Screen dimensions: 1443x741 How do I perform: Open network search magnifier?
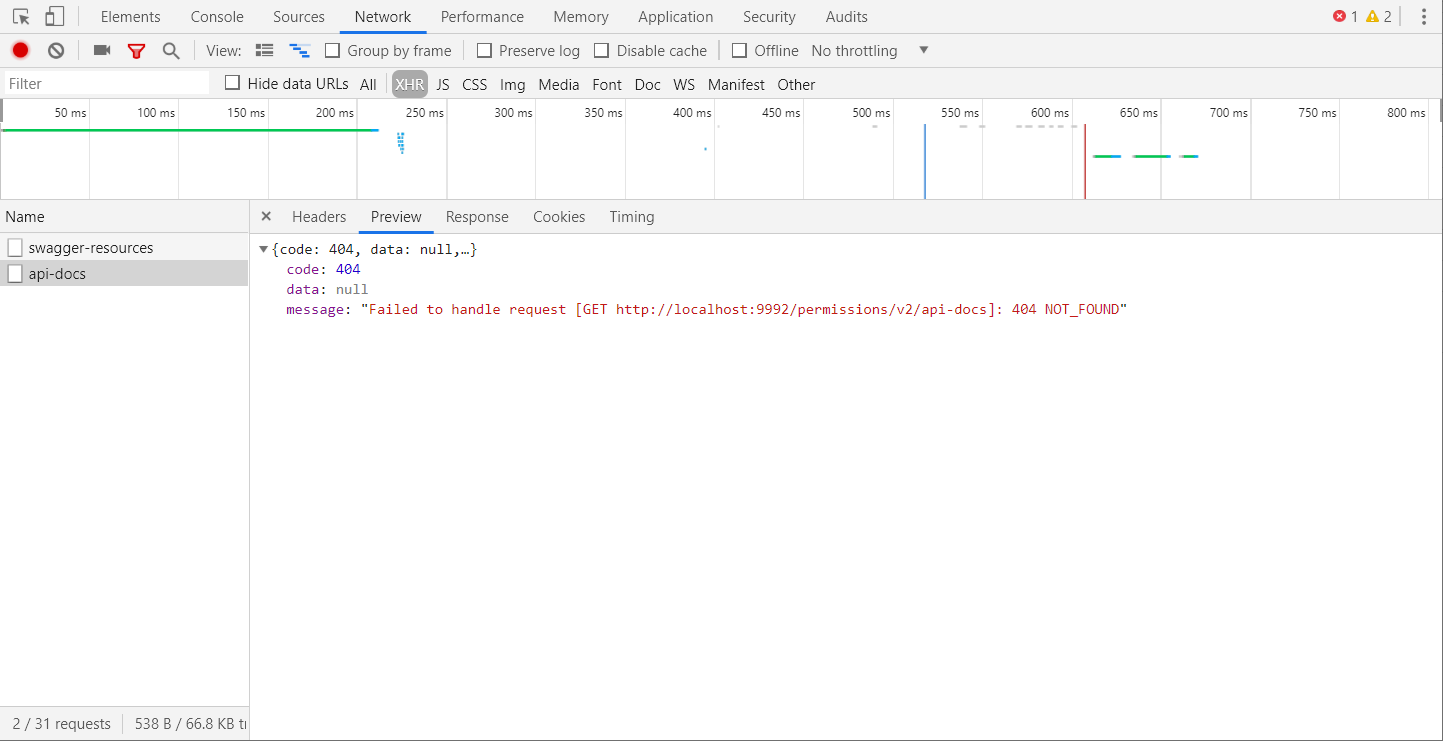point(171,50)
